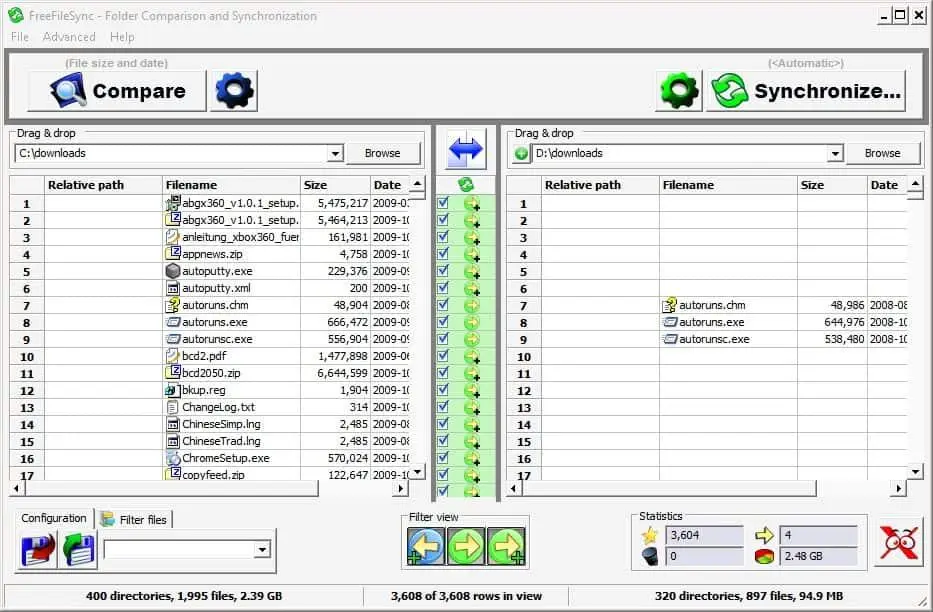Click the green sync icon in middle column header
Viewport: 933px width, 612px height.
[466, 184]
